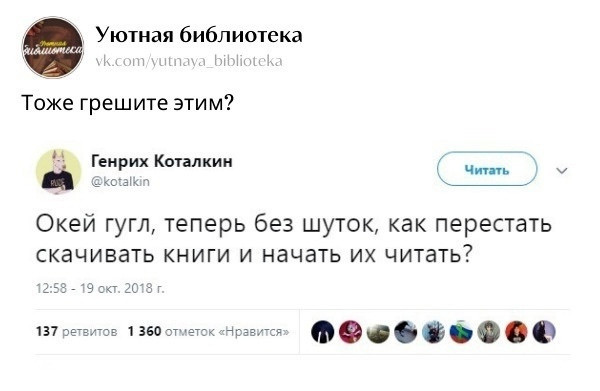
Task: Click the dark navy liker avatar with white stripes
Action: (x=323, y=332)
